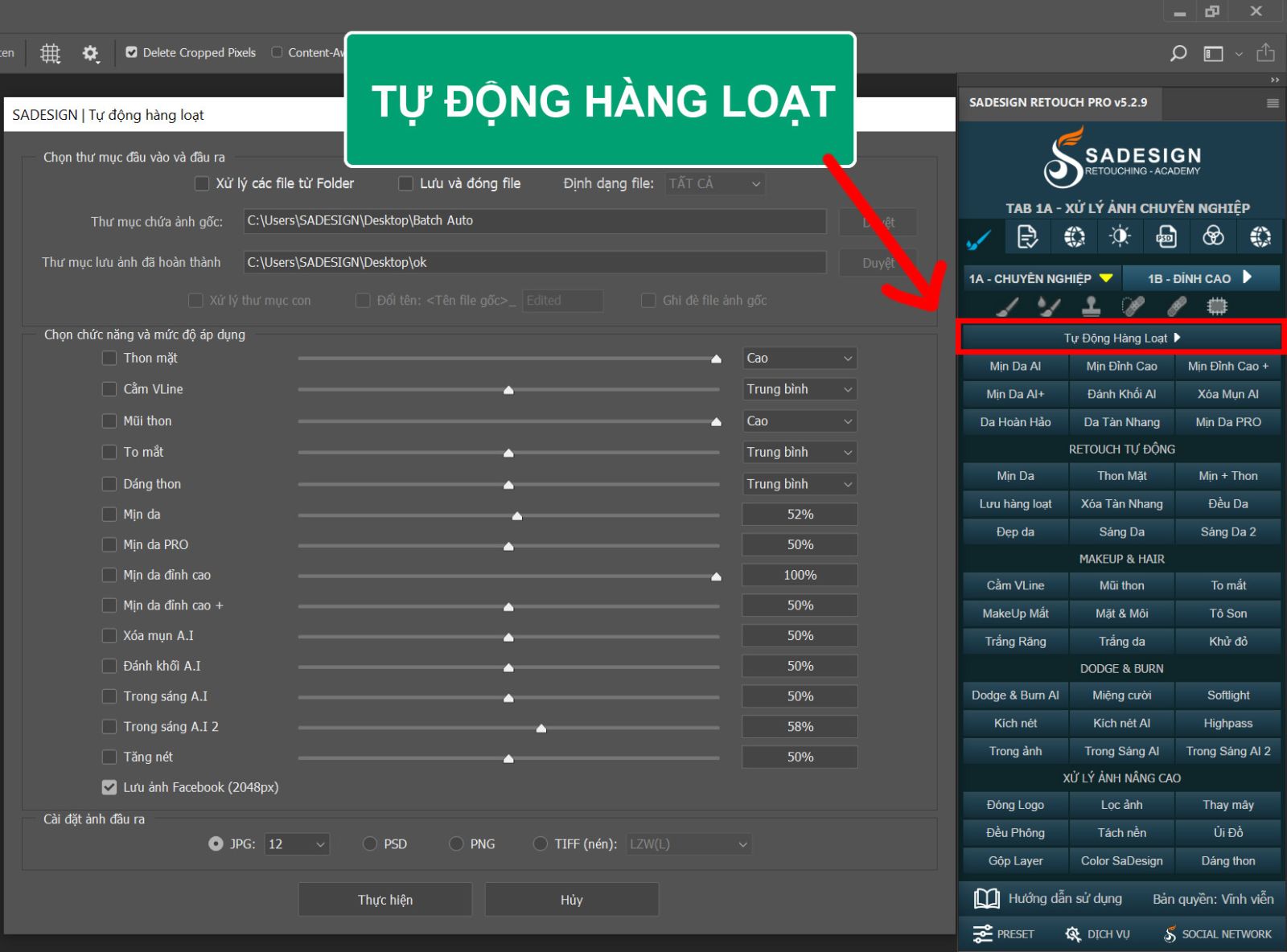1287x952 pixels.
Task: Check the Thon mặt option
Action: pos(109,358)
